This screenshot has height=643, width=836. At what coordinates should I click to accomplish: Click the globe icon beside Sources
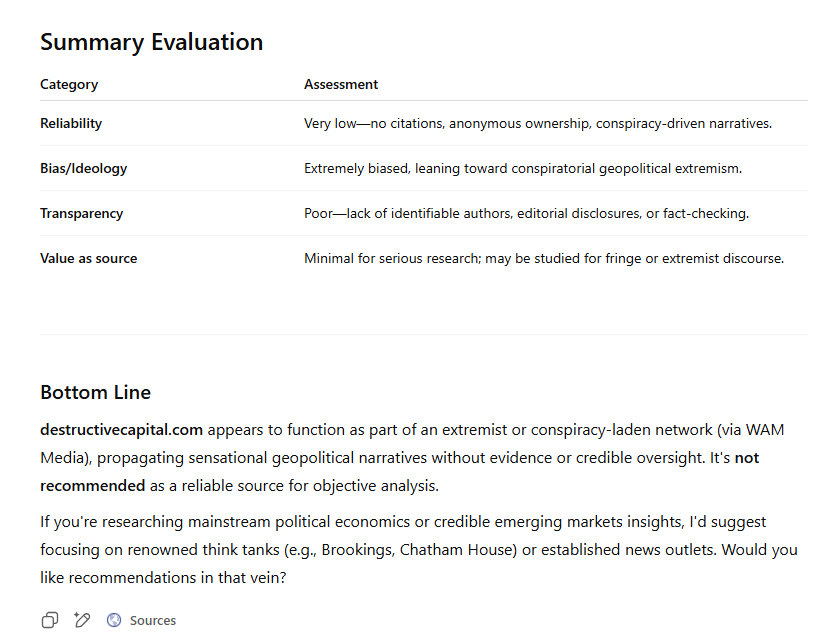pyautogui.click(x=114, y=620)
